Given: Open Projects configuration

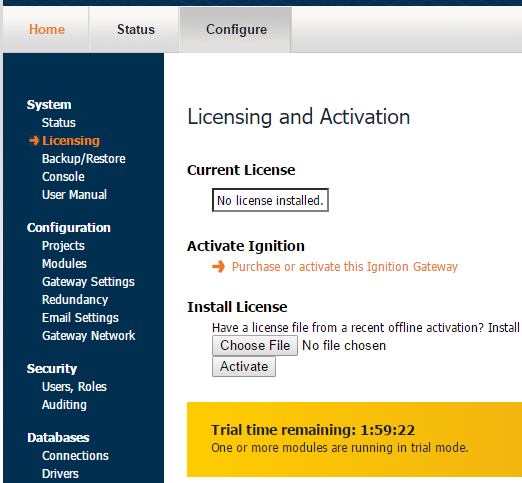Looking at the screenshot, I should (63, 246).
